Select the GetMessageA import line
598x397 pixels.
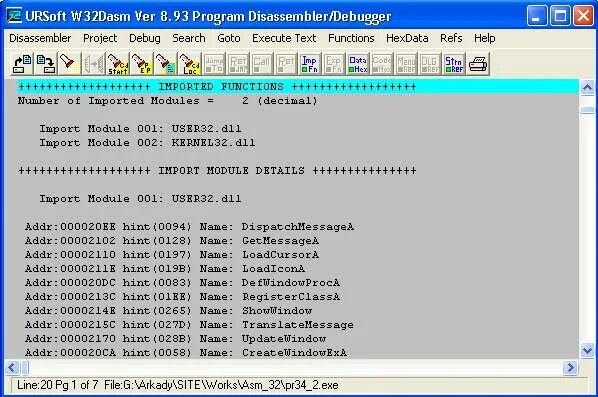coord(172,241)
